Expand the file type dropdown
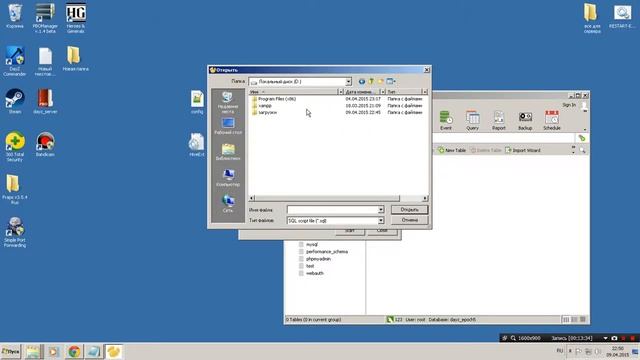This screenshot has height=360, width=640. [x=380, y=220]
